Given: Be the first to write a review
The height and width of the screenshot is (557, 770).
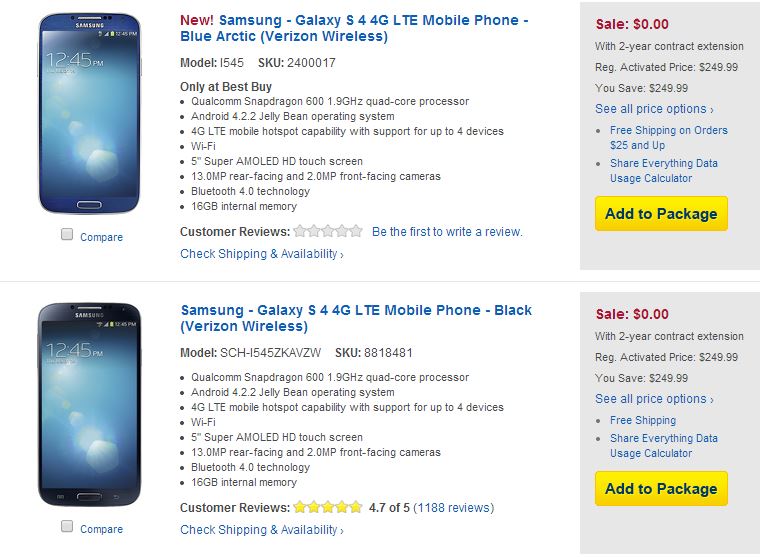Looking at the screenshot, I should pyautogui.click(x=447, y=231).
